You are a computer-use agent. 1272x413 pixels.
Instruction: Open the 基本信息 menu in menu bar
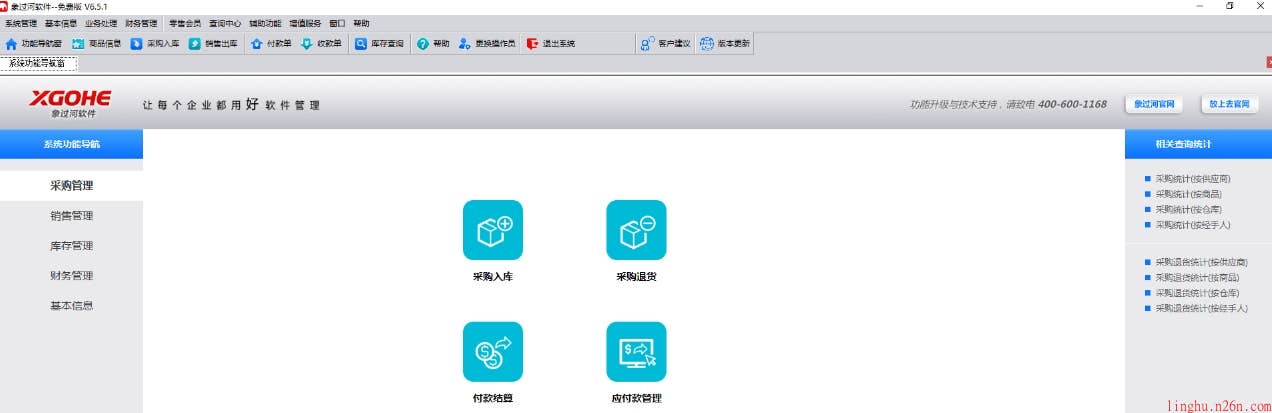pos(61,23)
